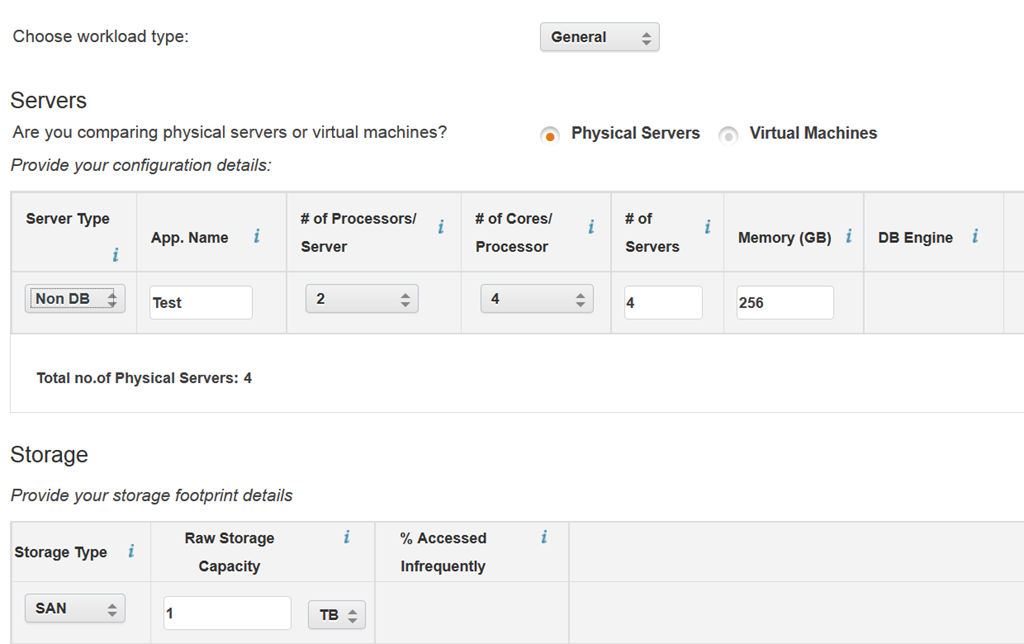Open the processors per server dropdown
Image resolution: width=1024 pixels, height=644 pixels.
click(x=361, y=299)
